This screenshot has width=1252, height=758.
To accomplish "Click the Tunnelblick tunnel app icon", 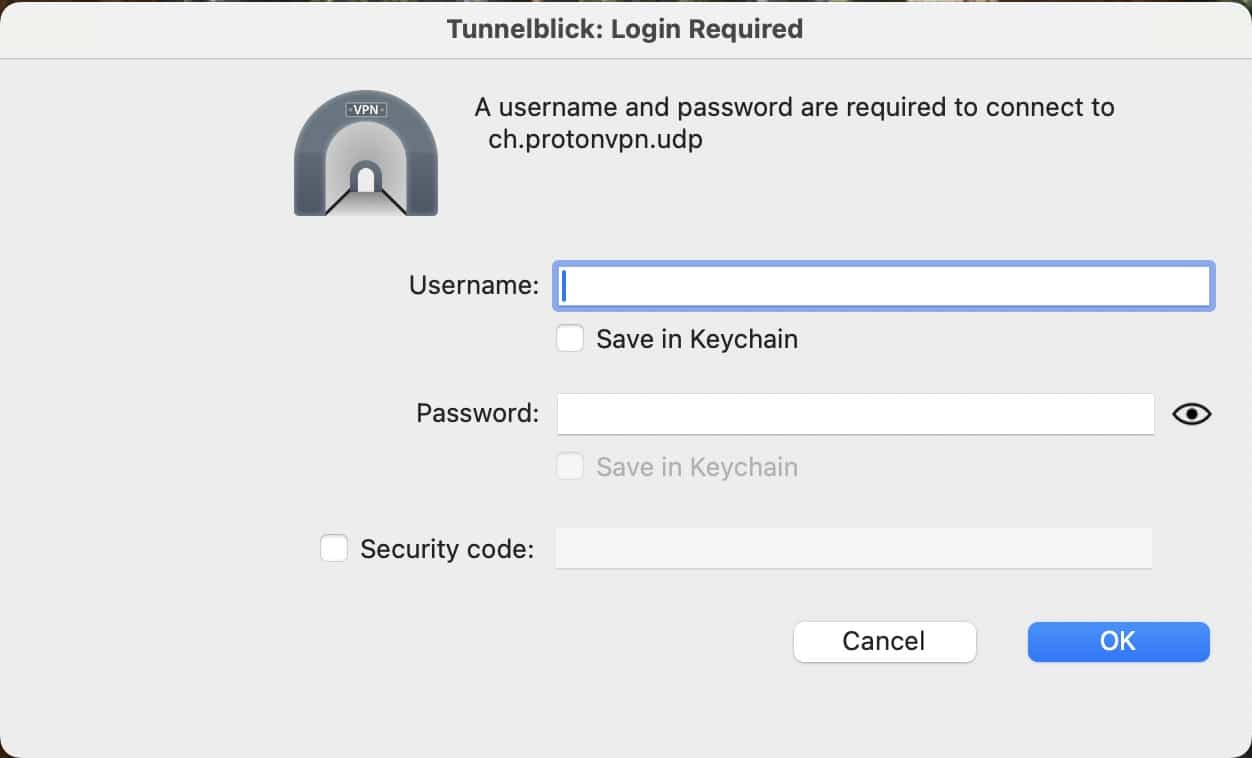I will [366, 153].
